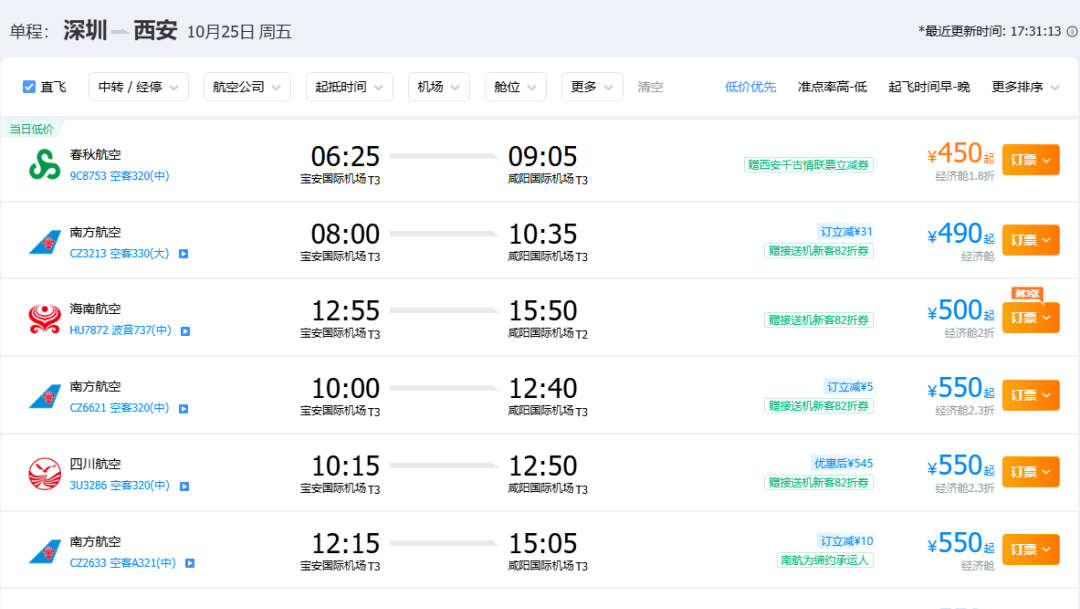This screenshot has height=609, width=1080.
Task: Expand the 中转 / 经停 filter dropdown
Action: [x=138, y=87]
